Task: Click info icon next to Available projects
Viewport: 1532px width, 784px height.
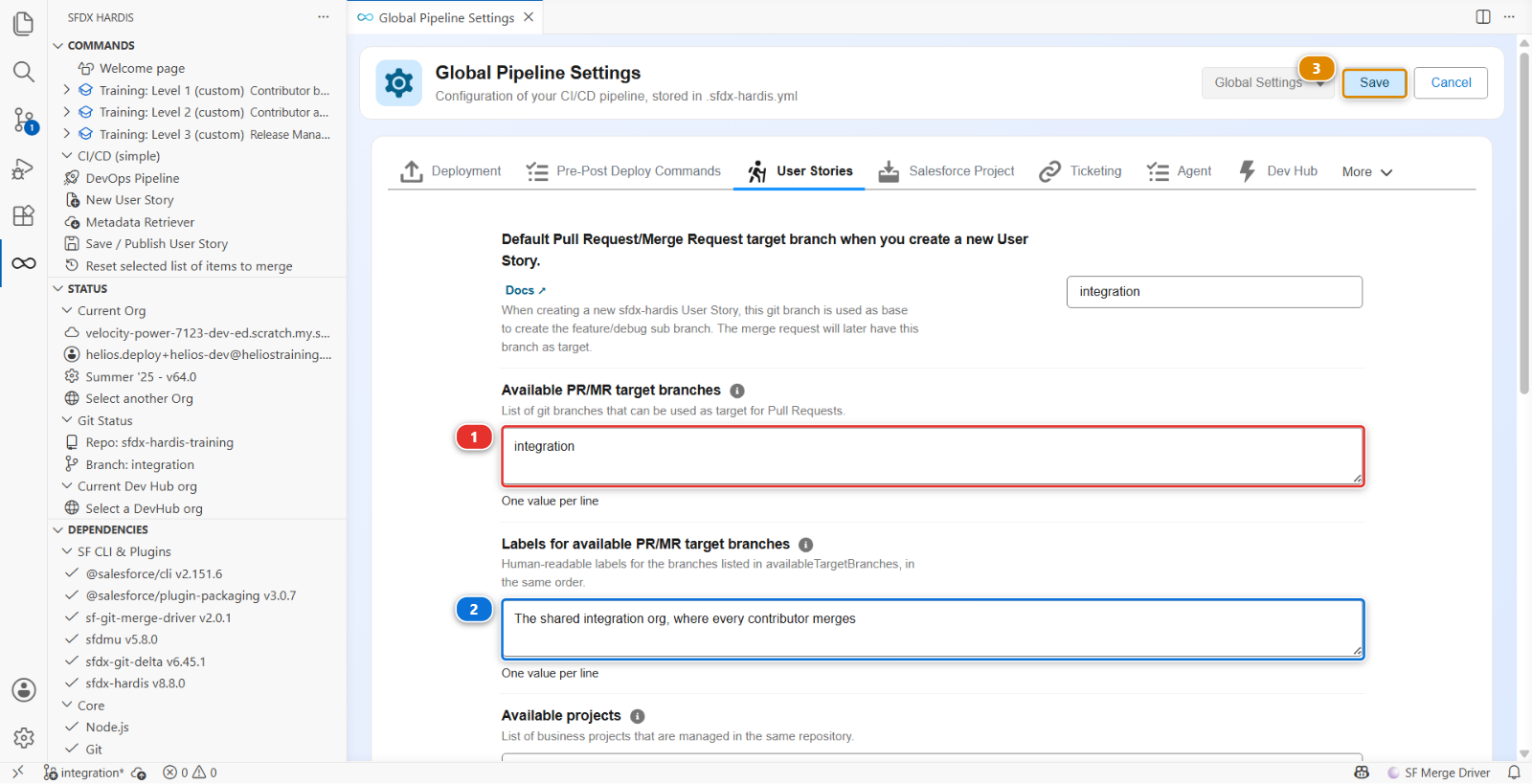Action: (x=638, y=716)
